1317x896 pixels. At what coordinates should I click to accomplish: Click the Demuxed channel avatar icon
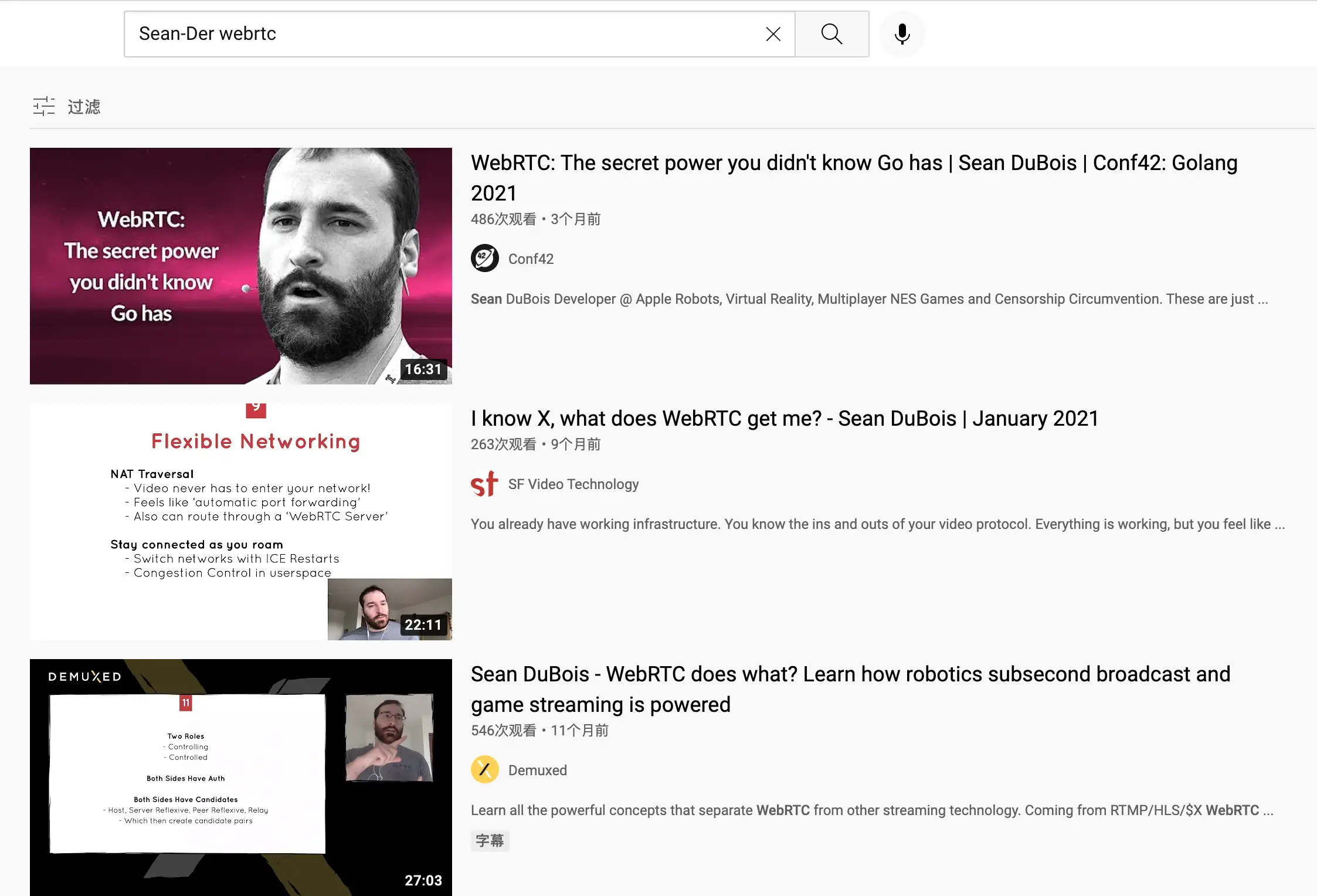click(484, 769)
